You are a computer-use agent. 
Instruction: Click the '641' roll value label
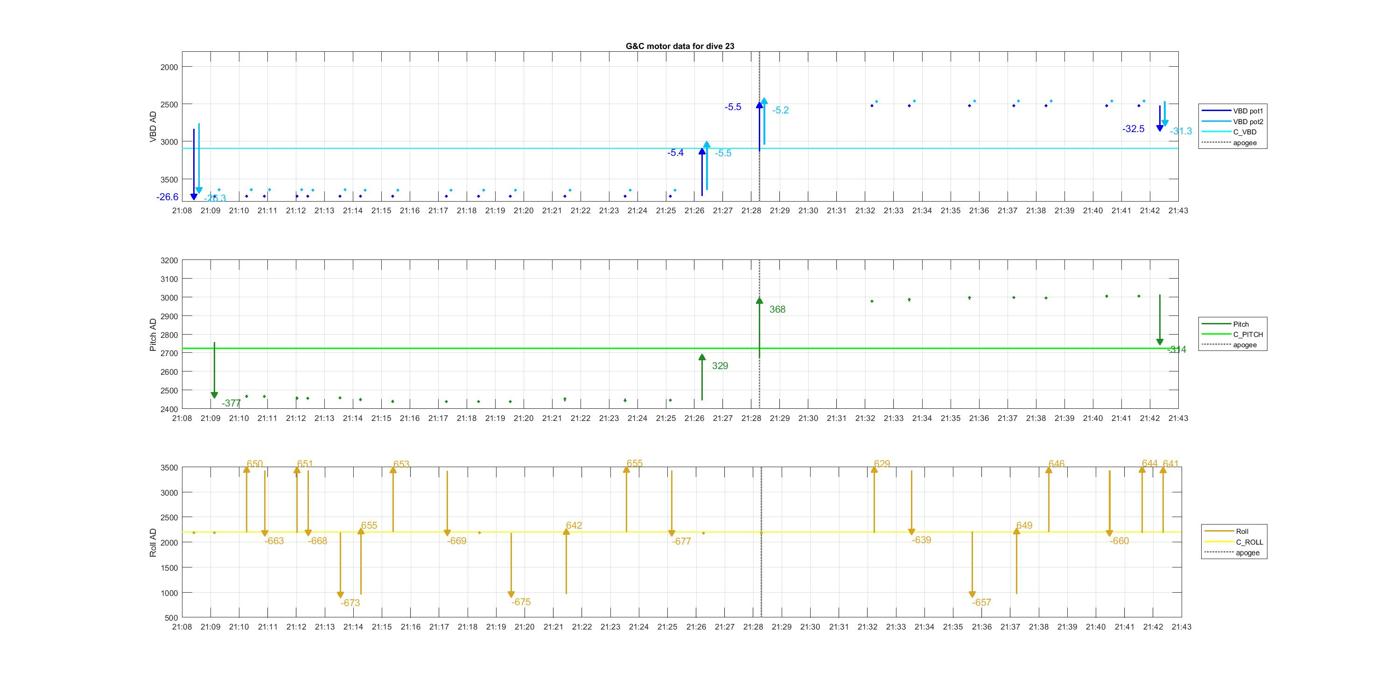click(1171, 464)
